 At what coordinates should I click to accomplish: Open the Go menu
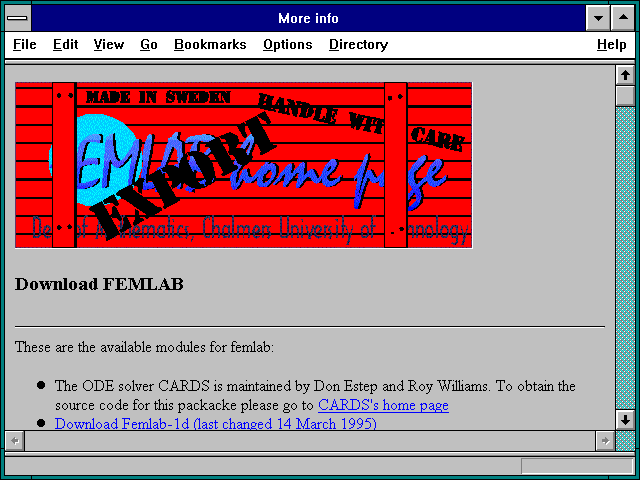click(149, 44)
